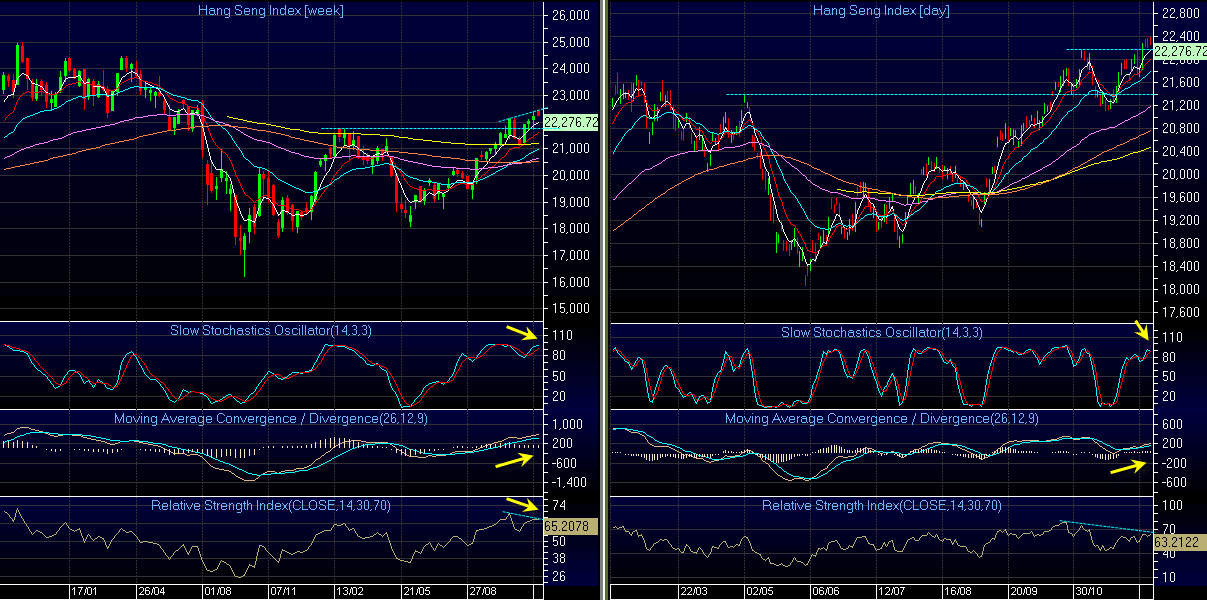Click the 22,276.72 price tag on daily chart

pyautogui.click(x=1180, y=51)
